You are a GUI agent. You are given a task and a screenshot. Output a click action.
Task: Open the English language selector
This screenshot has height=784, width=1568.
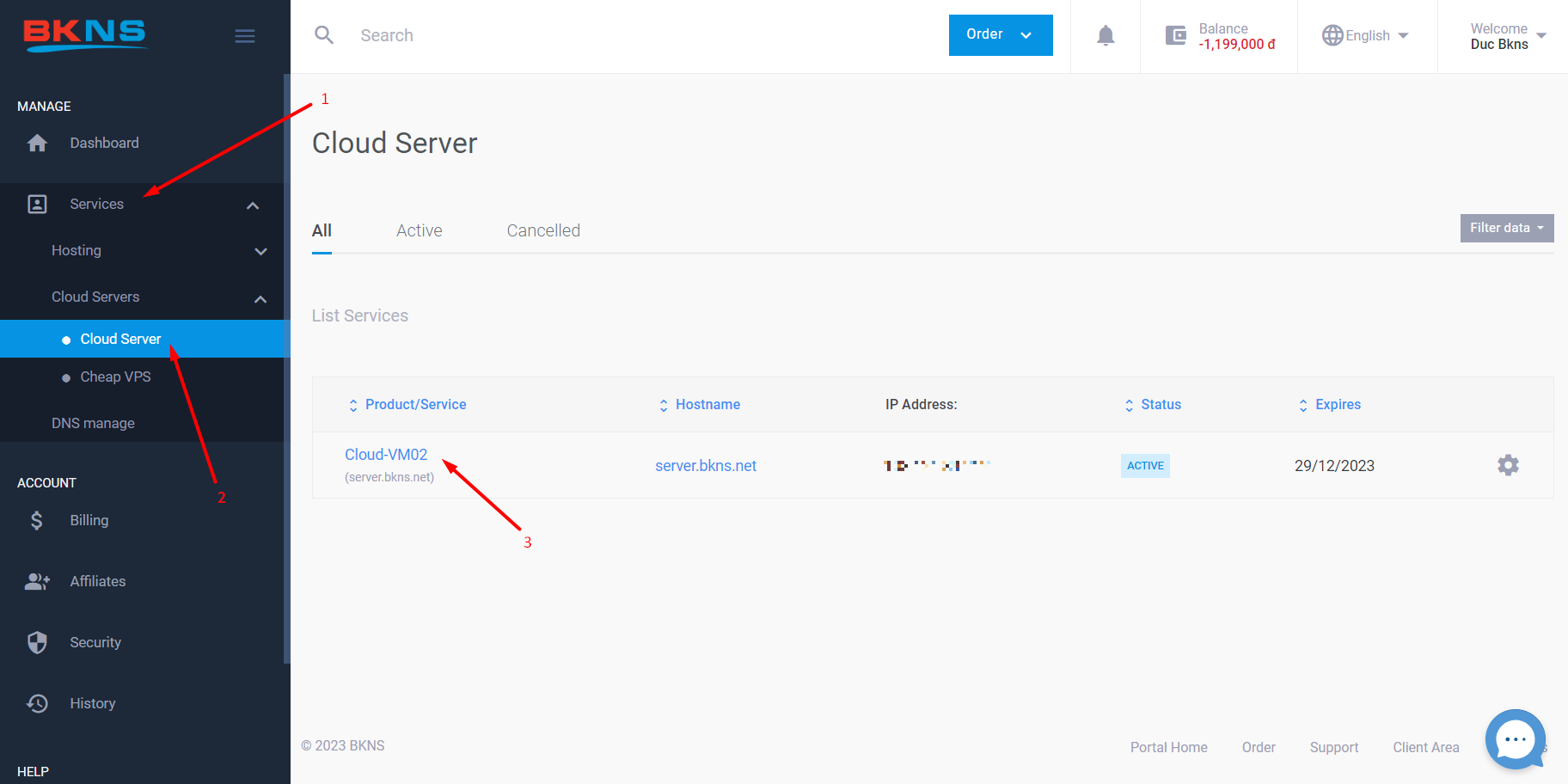[x=1366, y=35]
